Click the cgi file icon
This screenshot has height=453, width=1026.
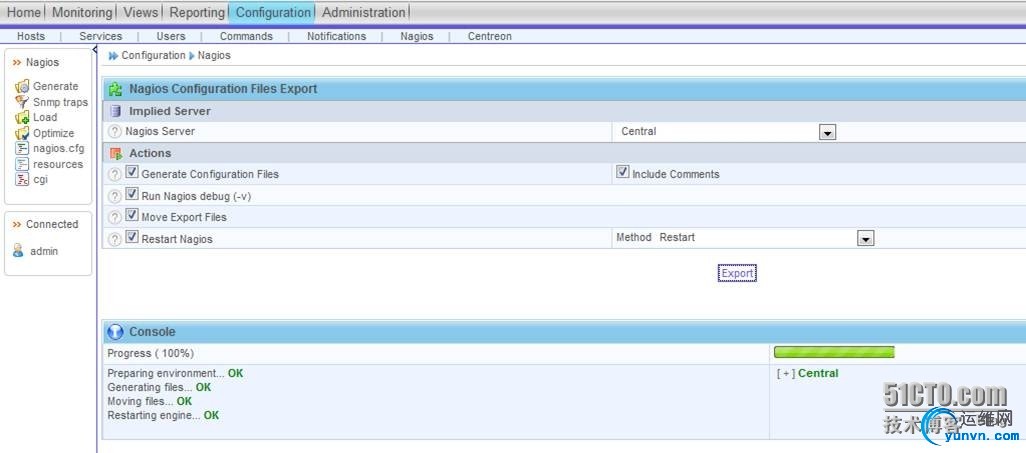point(22,179)
